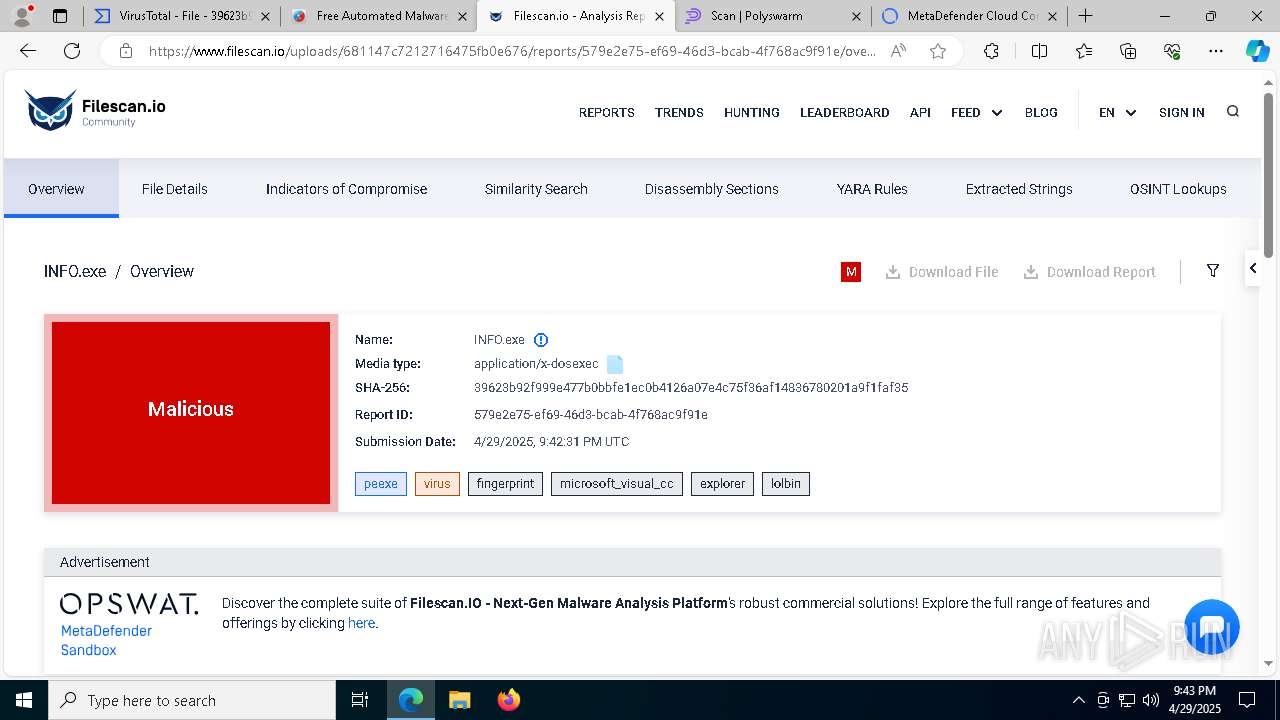Click the peexe tag
The width and height of the screenshot is (1280, 720).
coord(381,484)
